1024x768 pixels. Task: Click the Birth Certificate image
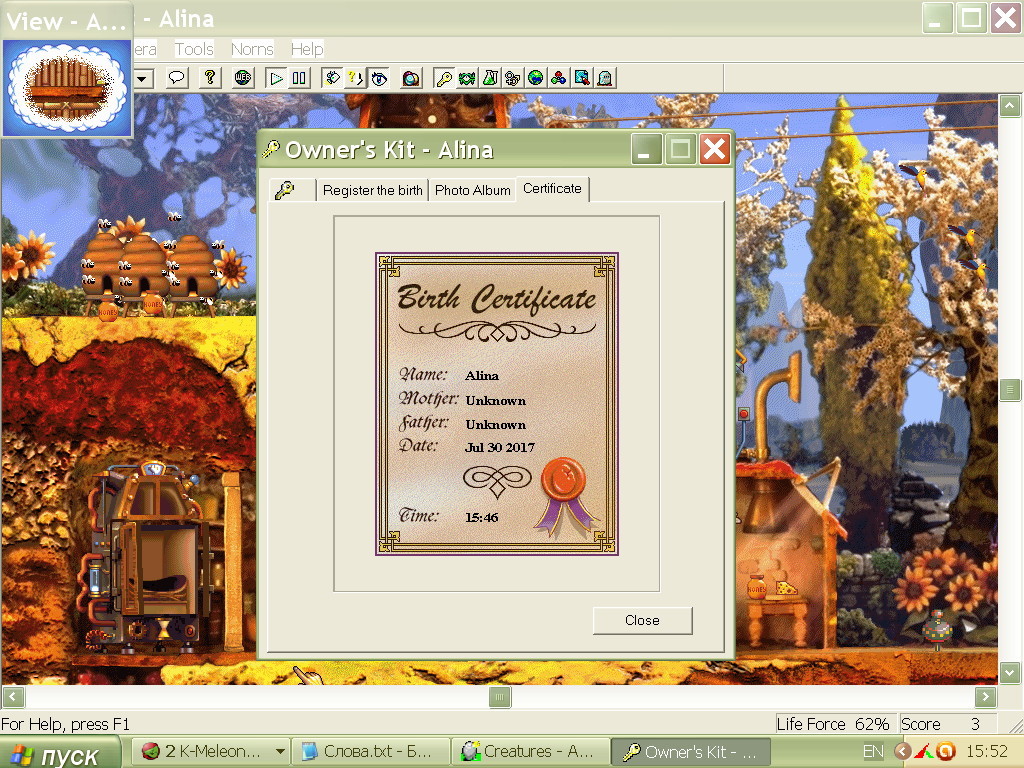[x=497, y=404]
